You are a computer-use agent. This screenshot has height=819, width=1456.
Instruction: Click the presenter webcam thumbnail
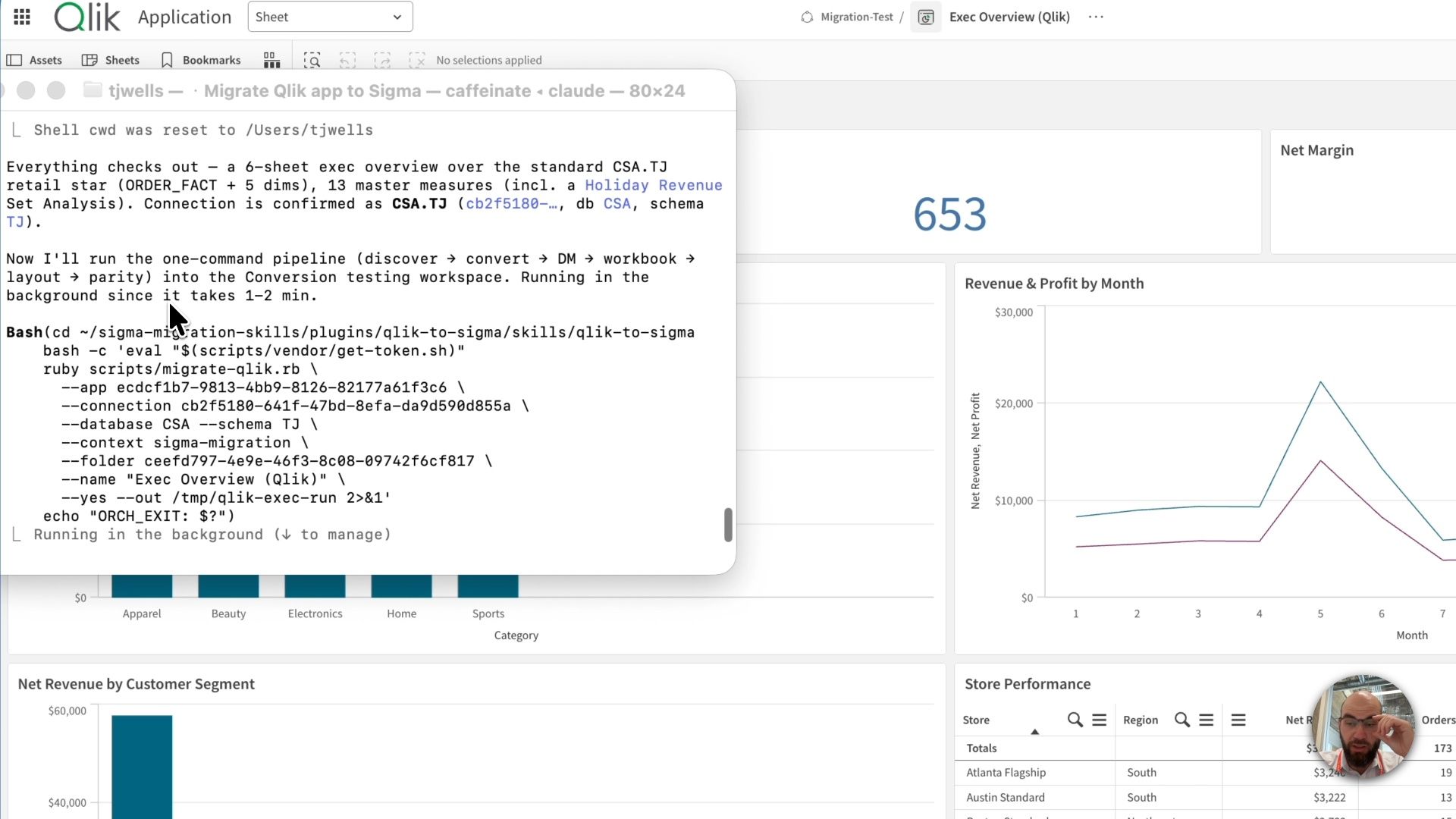pyautogui.click(x=1363, y=726)
